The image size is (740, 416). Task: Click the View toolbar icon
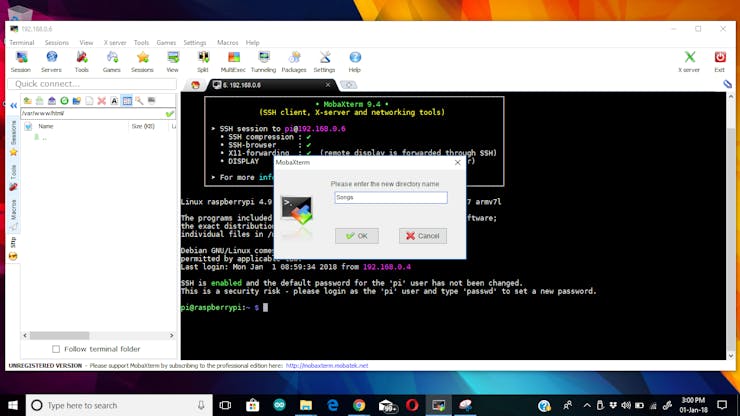tap(173, 62)
